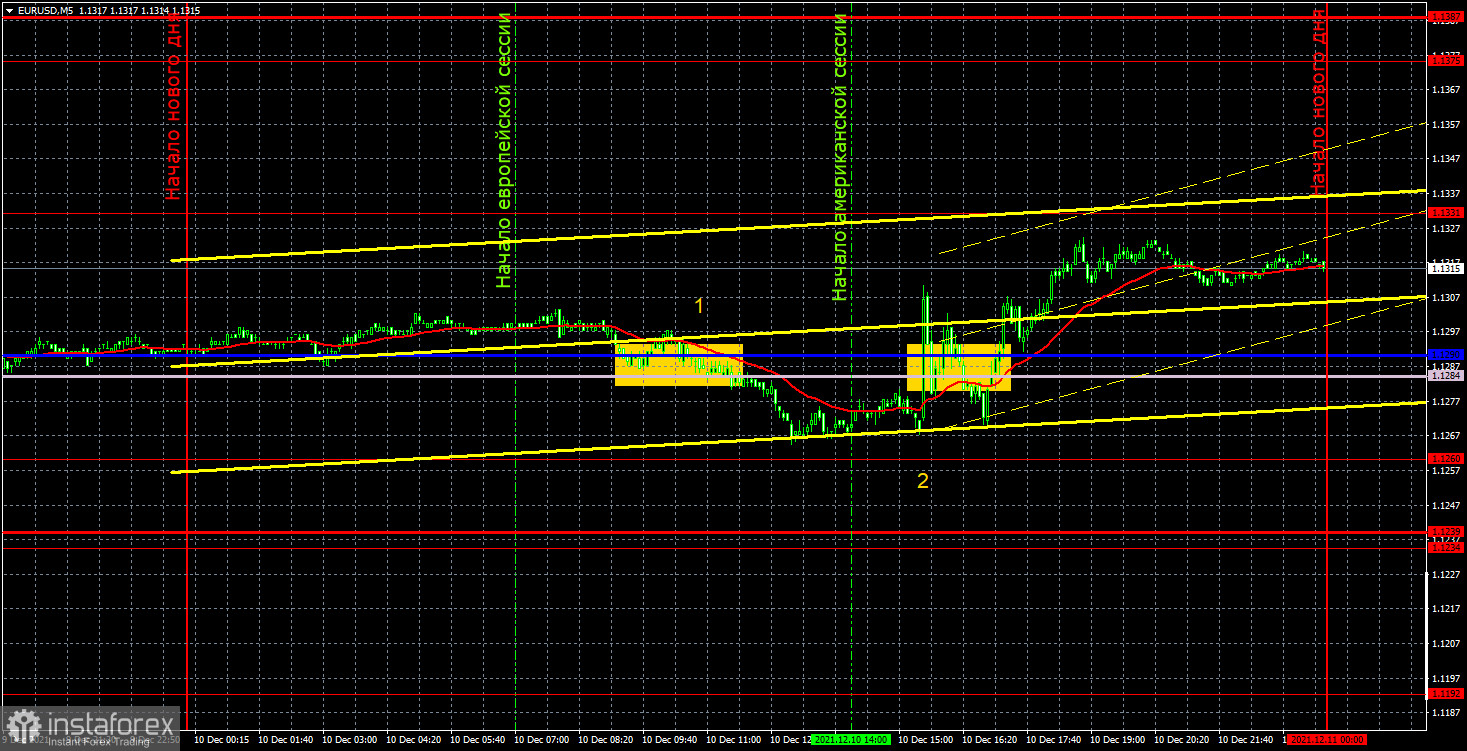Click the current price label 1.1315
1467x751 pixels.
[x=1447, y=268]
